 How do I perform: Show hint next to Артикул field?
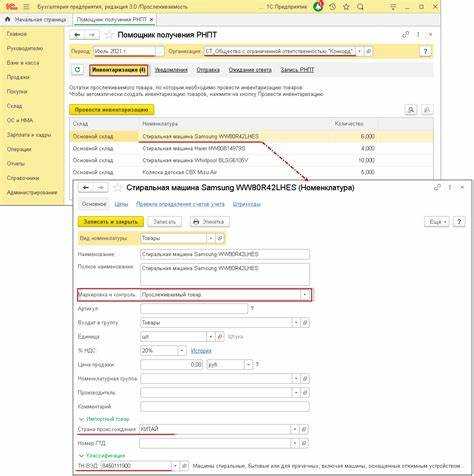(x=252, y=309)
